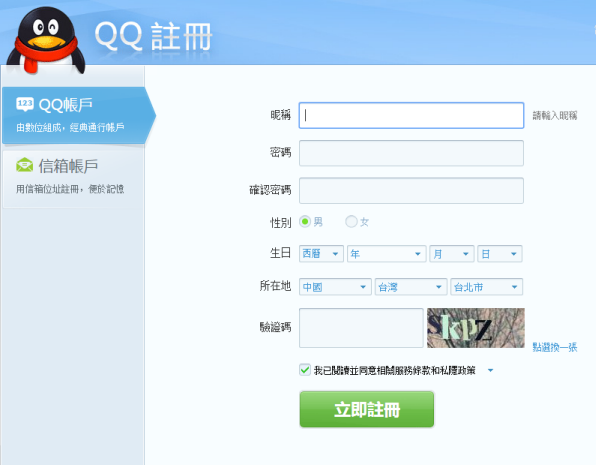This screenshot has height=465, width=596.
Task: Click the 驗證碼 captcha input field
Action: 361,328
